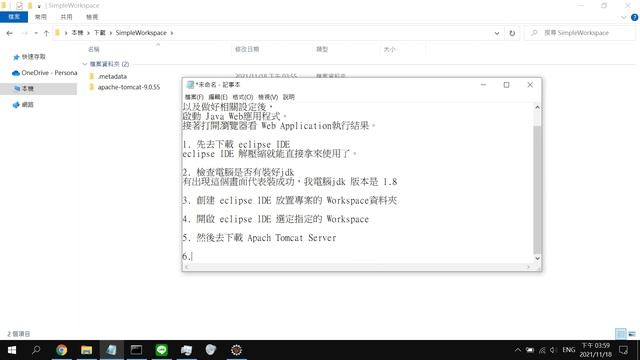Open Notepad 說明 menu

(x=289, y=97)
